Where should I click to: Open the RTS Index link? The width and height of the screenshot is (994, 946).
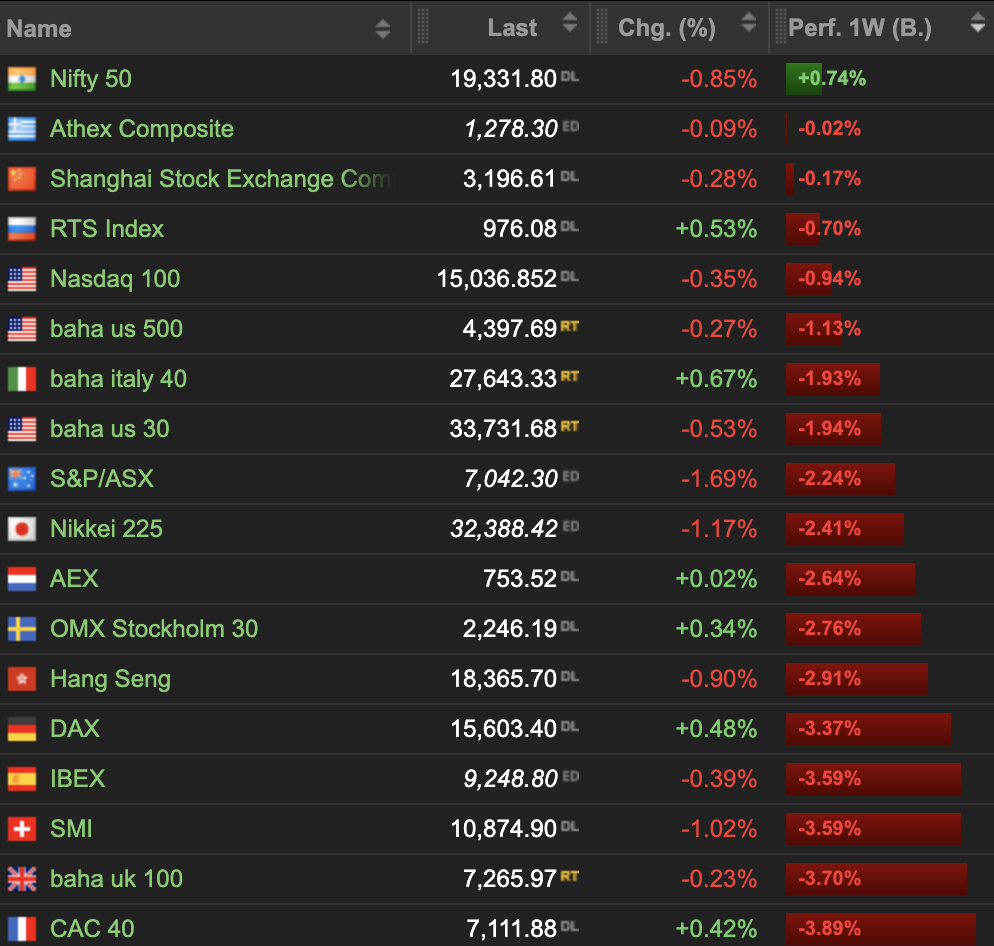(107, 229)
